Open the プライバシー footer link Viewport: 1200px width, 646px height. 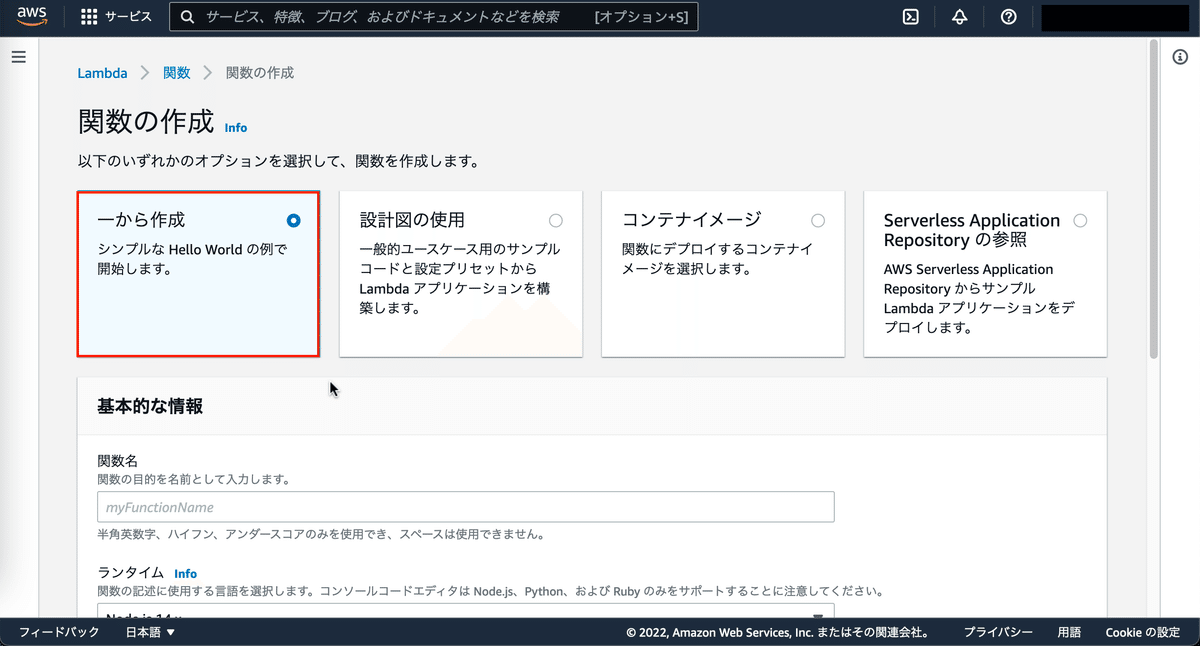998,632
